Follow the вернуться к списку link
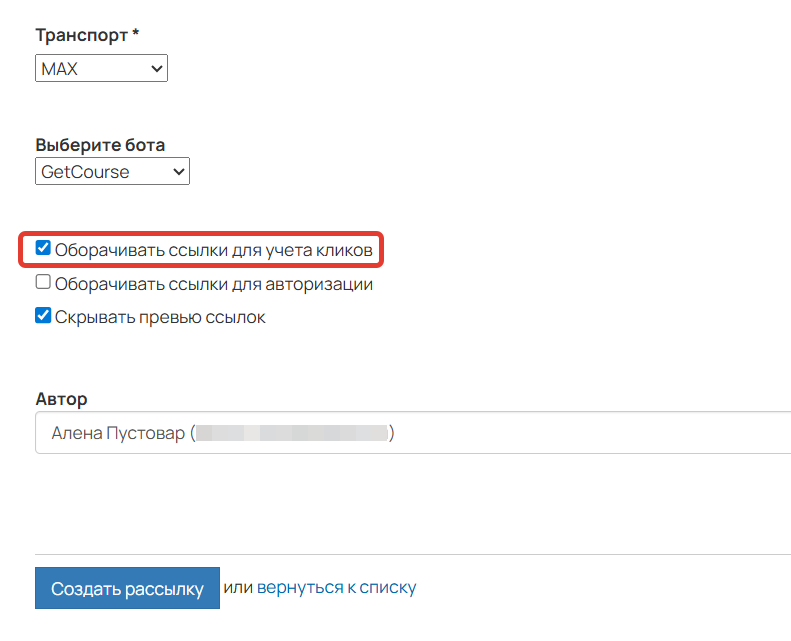 click(x=336, y=588)
